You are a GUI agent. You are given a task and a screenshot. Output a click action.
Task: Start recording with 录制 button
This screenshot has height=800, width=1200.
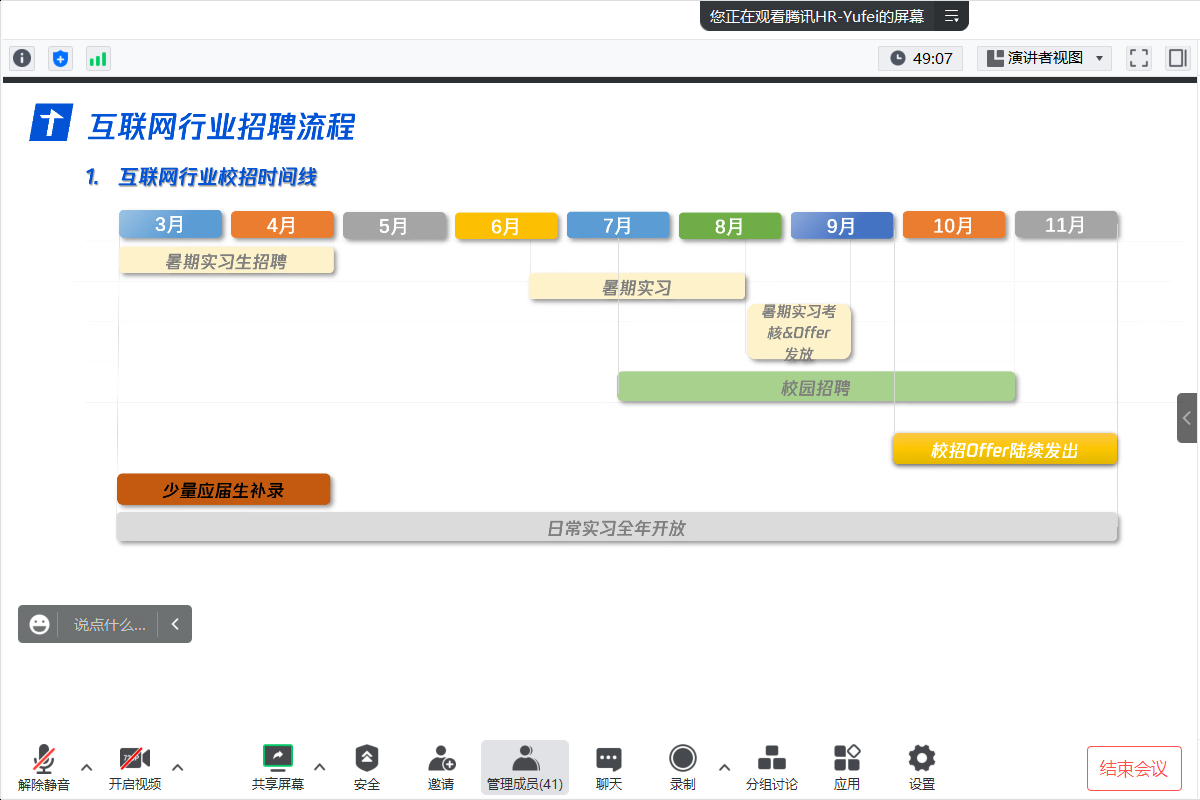pyautogui.click(x=683, y=767)
